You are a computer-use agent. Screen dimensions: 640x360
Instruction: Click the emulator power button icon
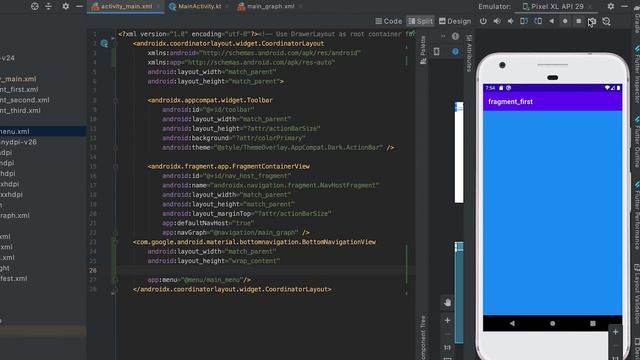click(483, 21)
